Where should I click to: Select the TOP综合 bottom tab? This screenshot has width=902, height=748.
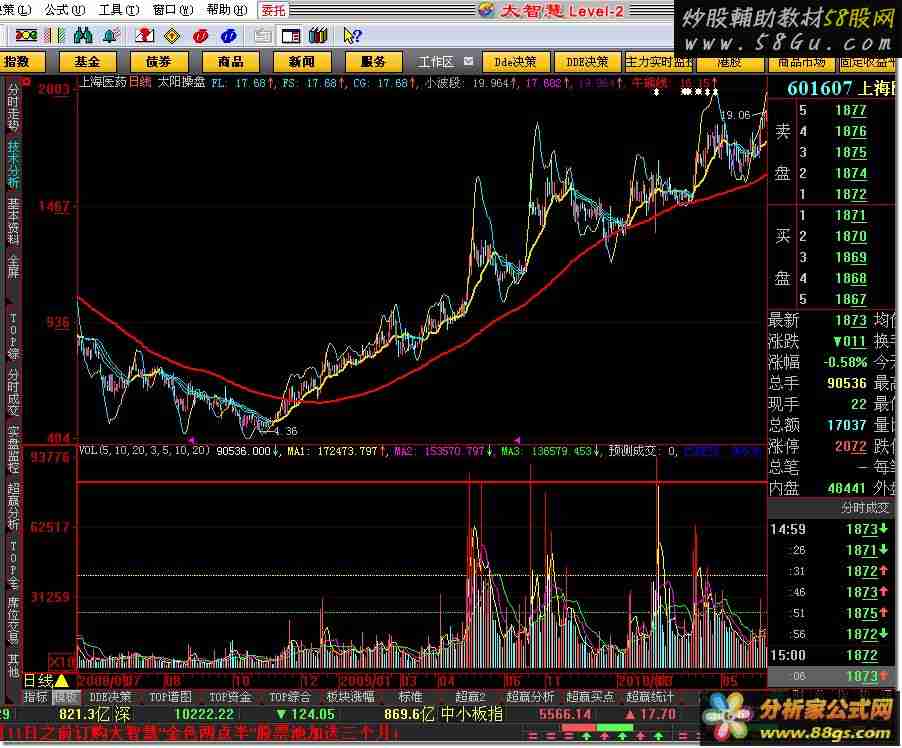291,697
